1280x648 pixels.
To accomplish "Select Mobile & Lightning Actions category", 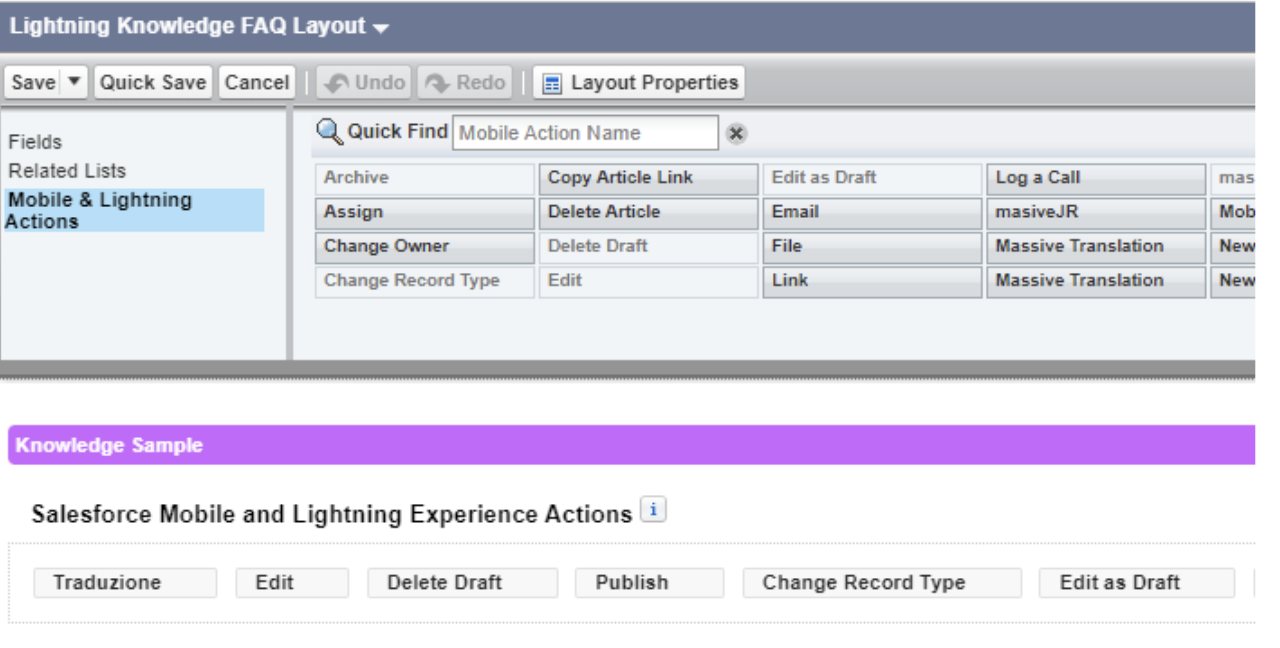I will pyautogui.click(x=132, y=210).
